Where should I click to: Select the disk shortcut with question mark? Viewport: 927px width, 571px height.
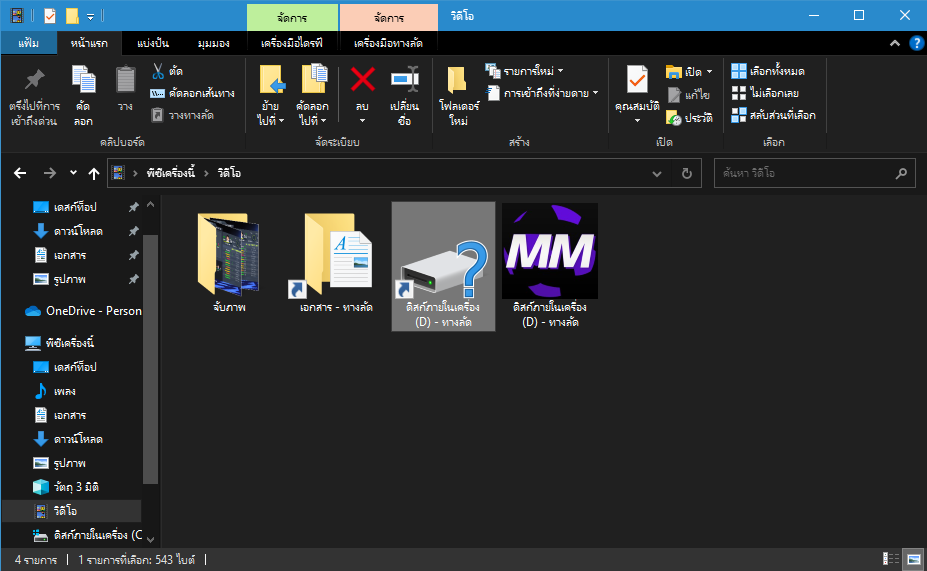443,266
